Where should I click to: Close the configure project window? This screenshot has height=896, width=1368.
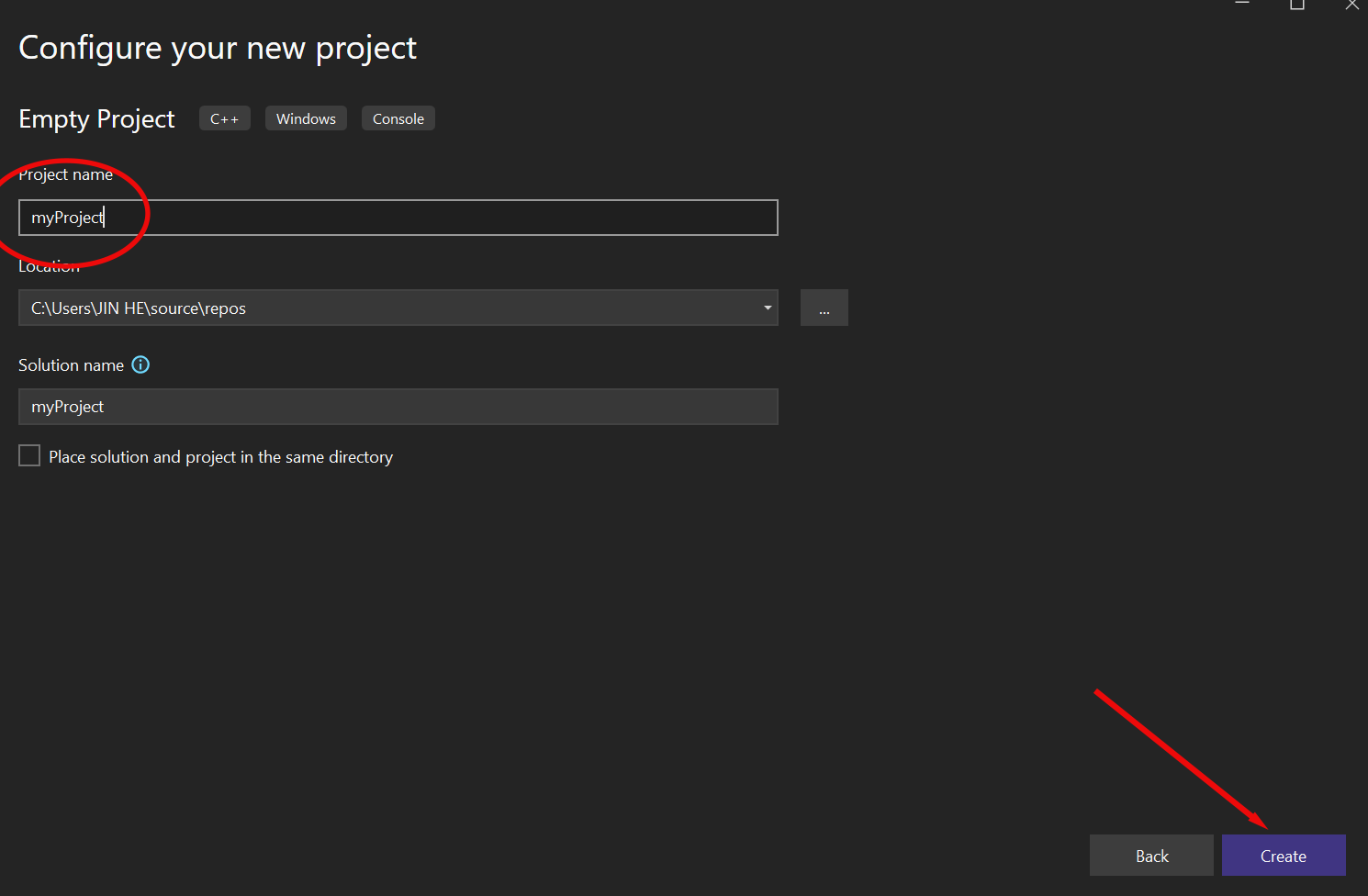pyautogui.click(x=1351, y=5)
